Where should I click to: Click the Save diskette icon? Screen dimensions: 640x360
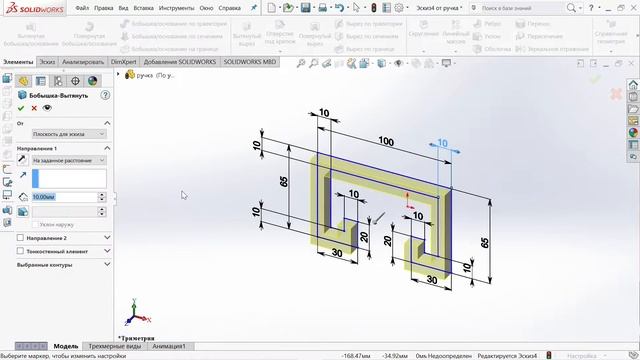click(305, 8)
